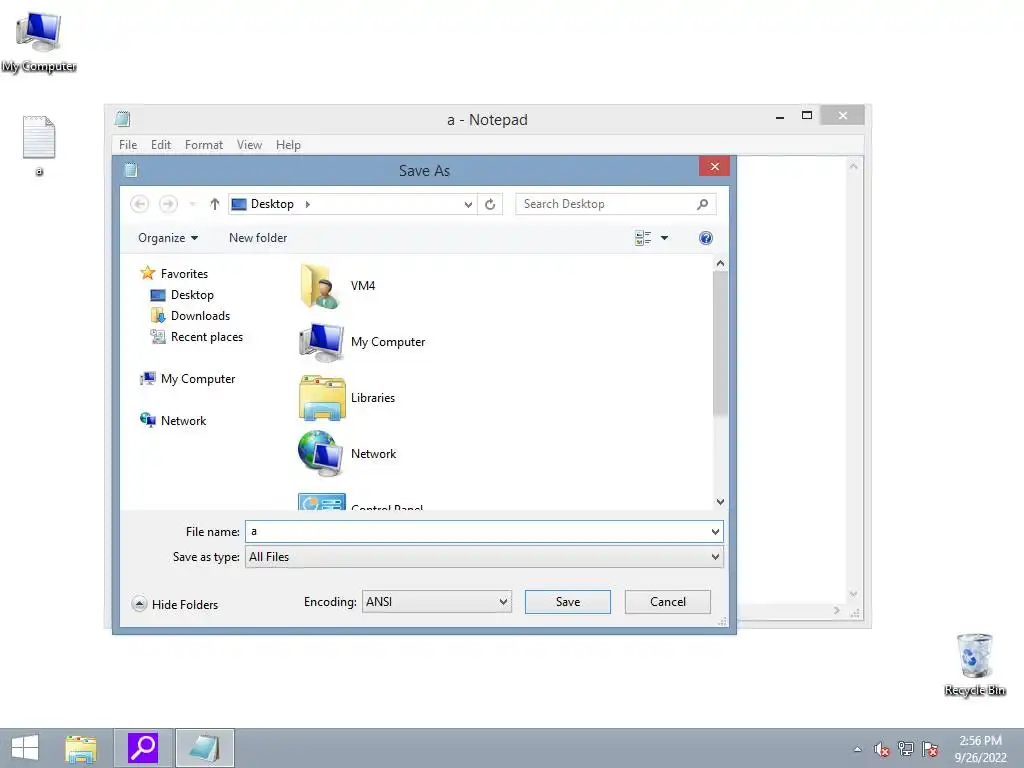Close the Save As dialog

[x=714, y=167]
